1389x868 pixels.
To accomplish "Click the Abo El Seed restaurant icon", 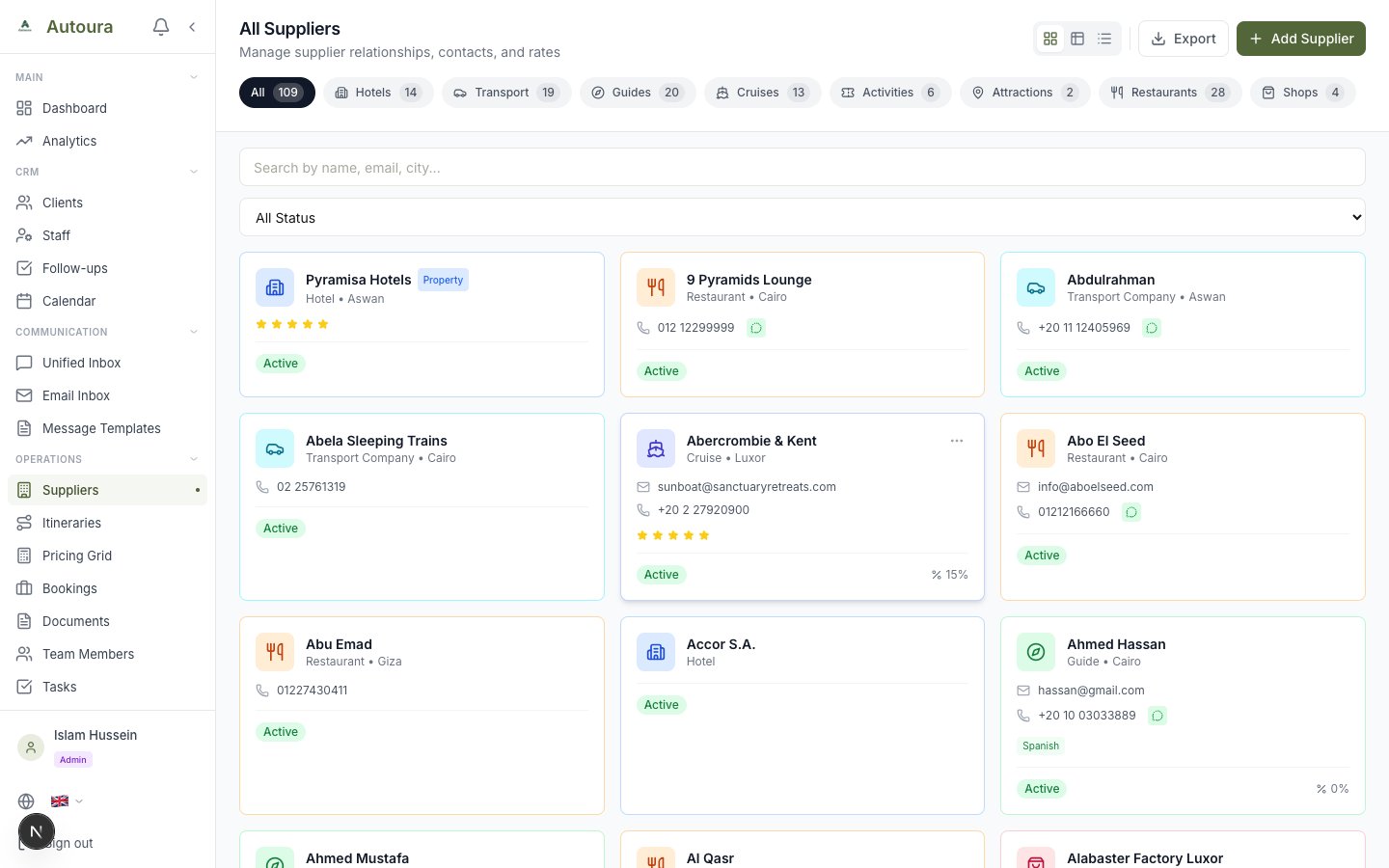I will (x=1036, y=448).
